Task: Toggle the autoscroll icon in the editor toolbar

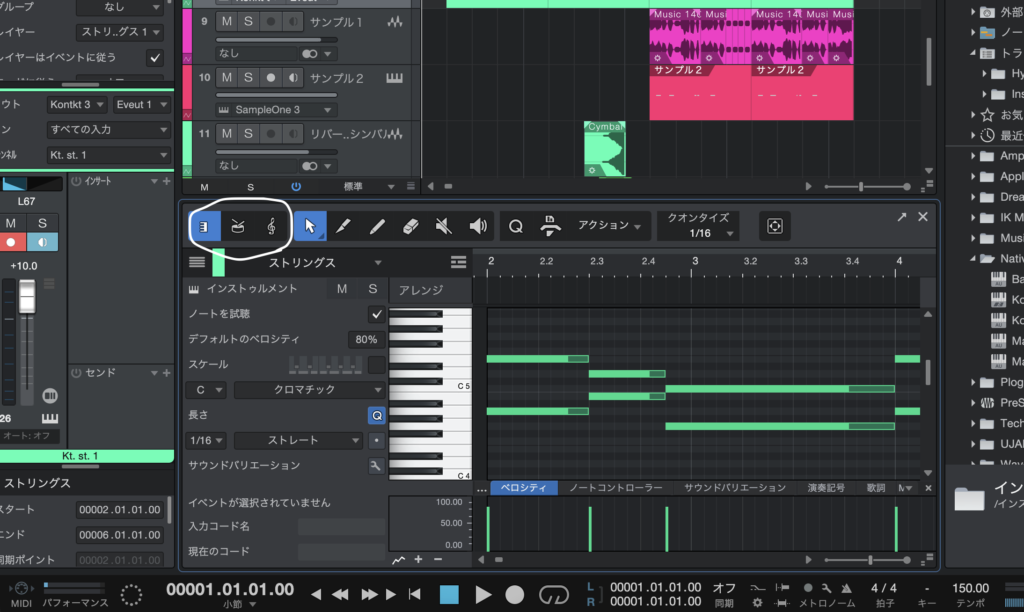Action: coord(773,226)
